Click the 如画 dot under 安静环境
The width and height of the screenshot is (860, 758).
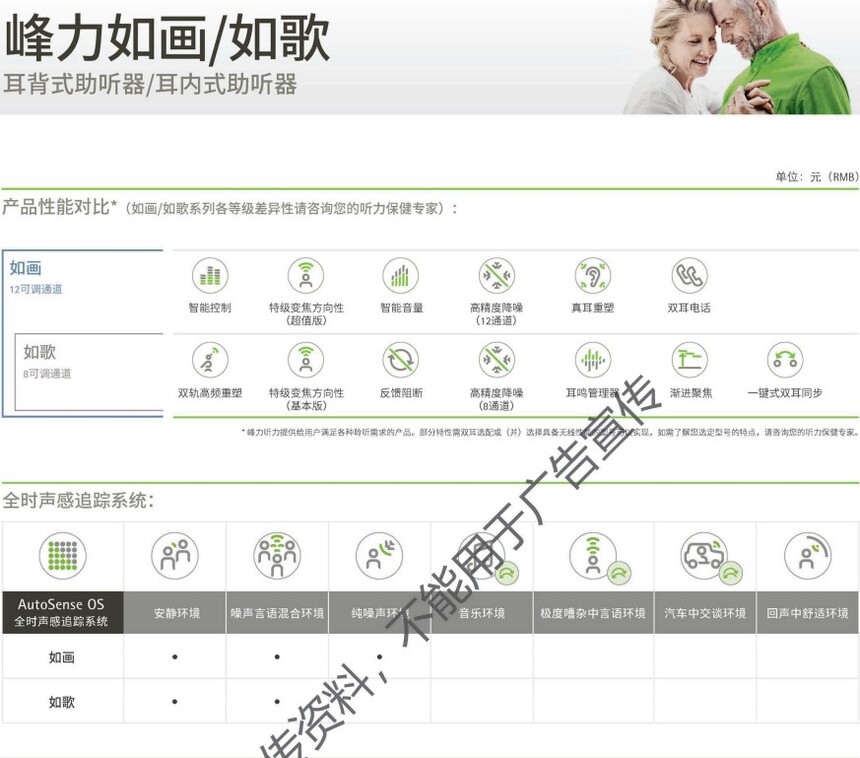[x=175, y=657]
